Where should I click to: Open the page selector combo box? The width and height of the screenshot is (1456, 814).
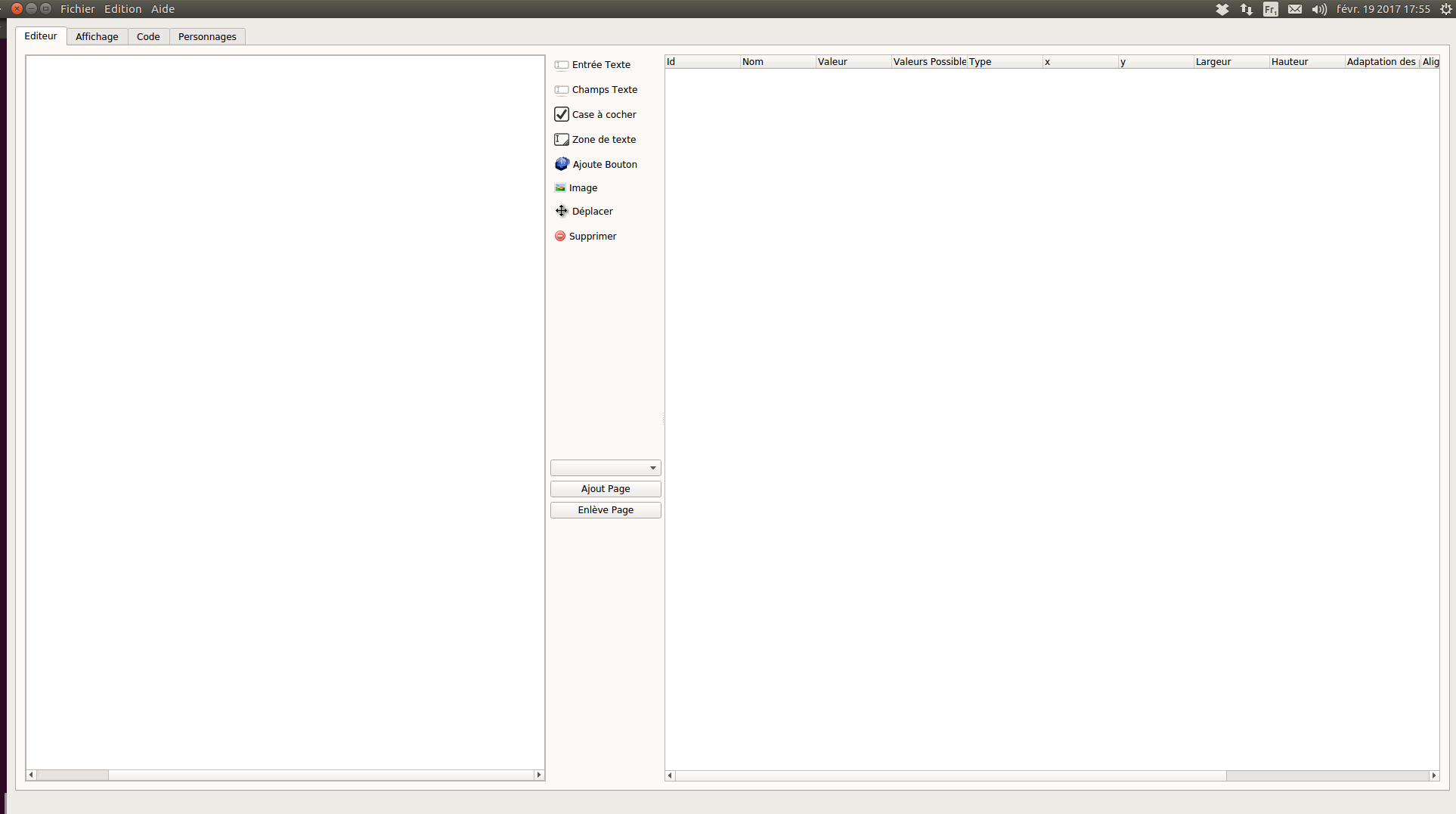[x=606, y=468]
